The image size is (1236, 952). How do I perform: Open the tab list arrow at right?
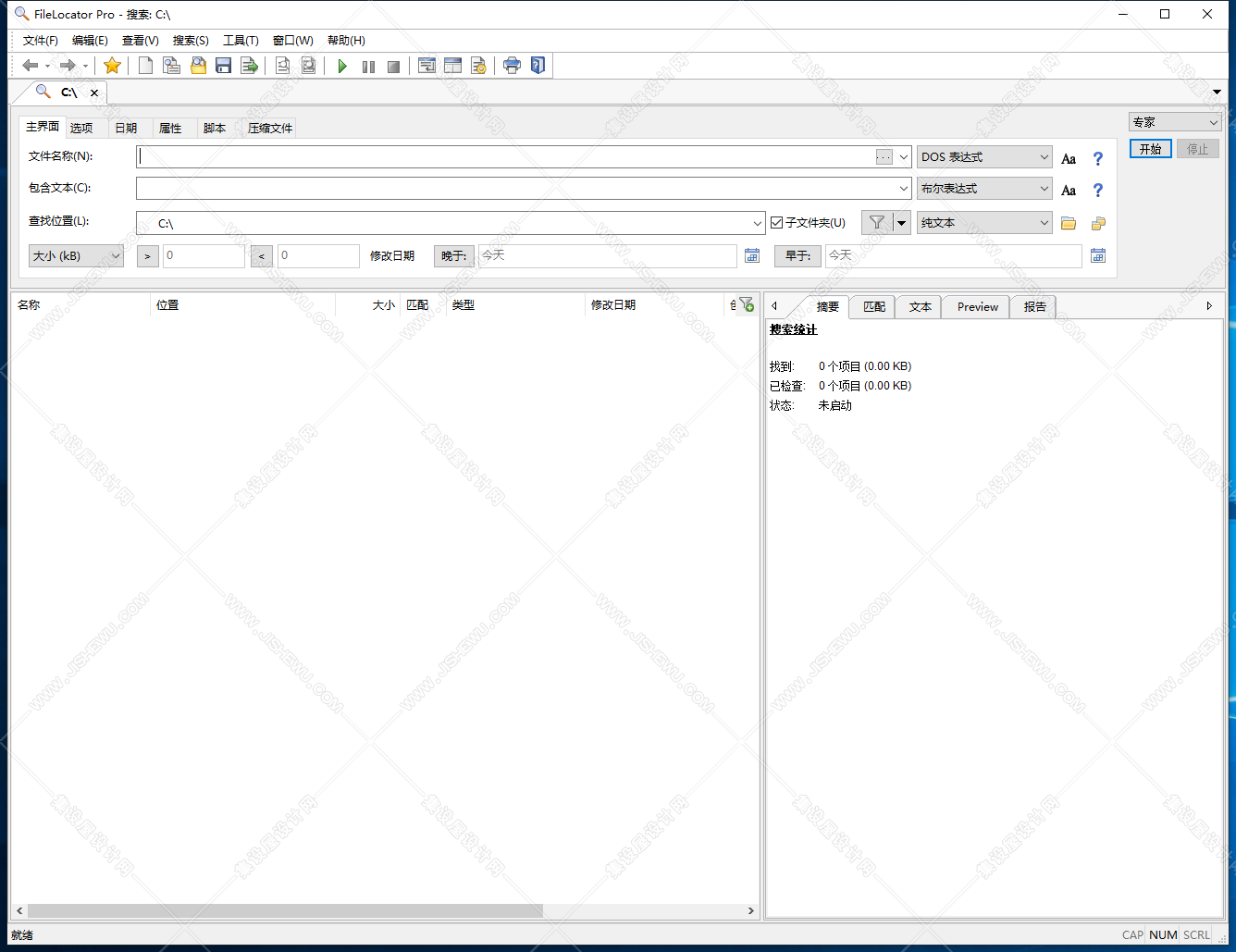(1217, 93)
